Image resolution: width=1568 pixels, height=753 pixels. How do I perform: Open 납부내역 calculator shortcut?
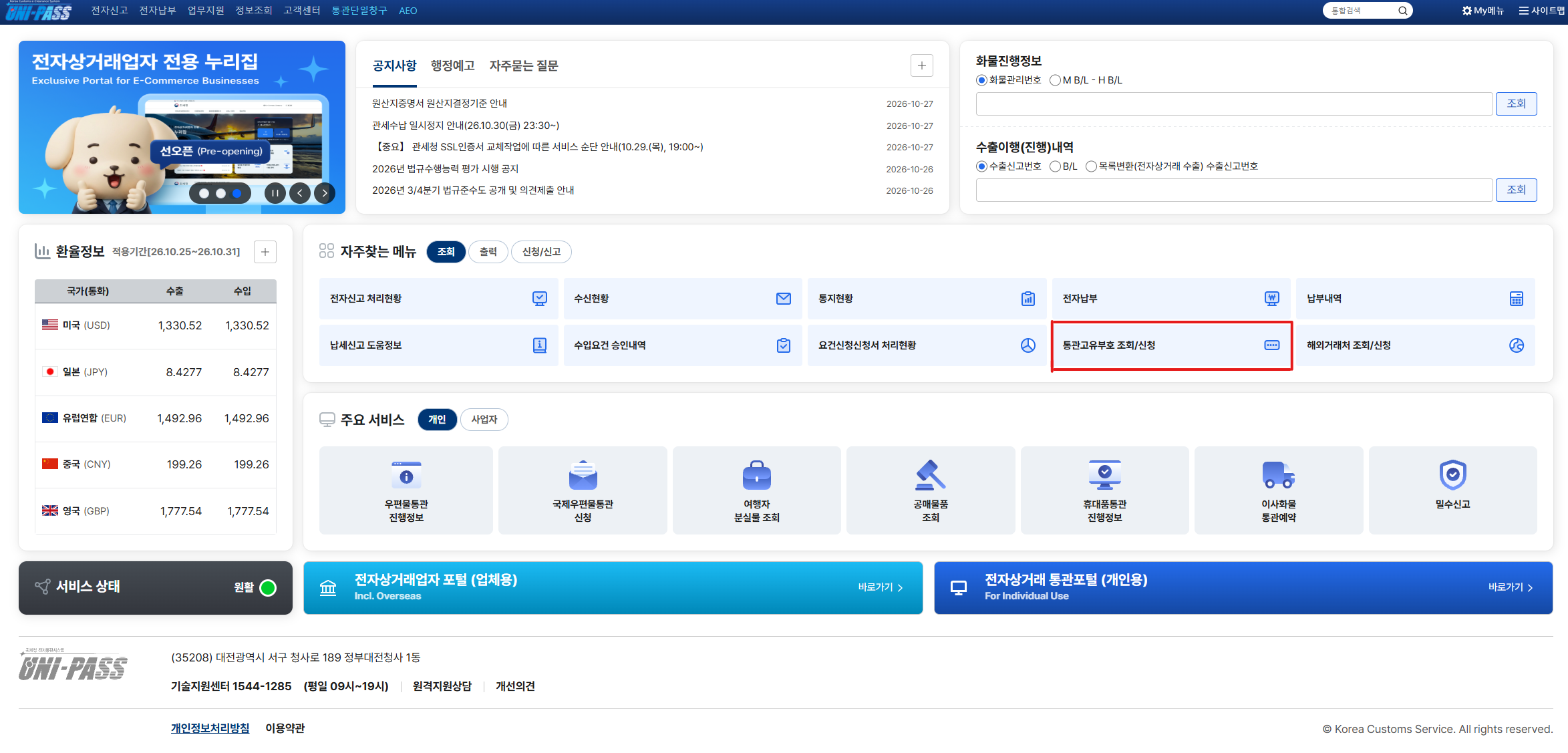click(x=1415, y=299)
